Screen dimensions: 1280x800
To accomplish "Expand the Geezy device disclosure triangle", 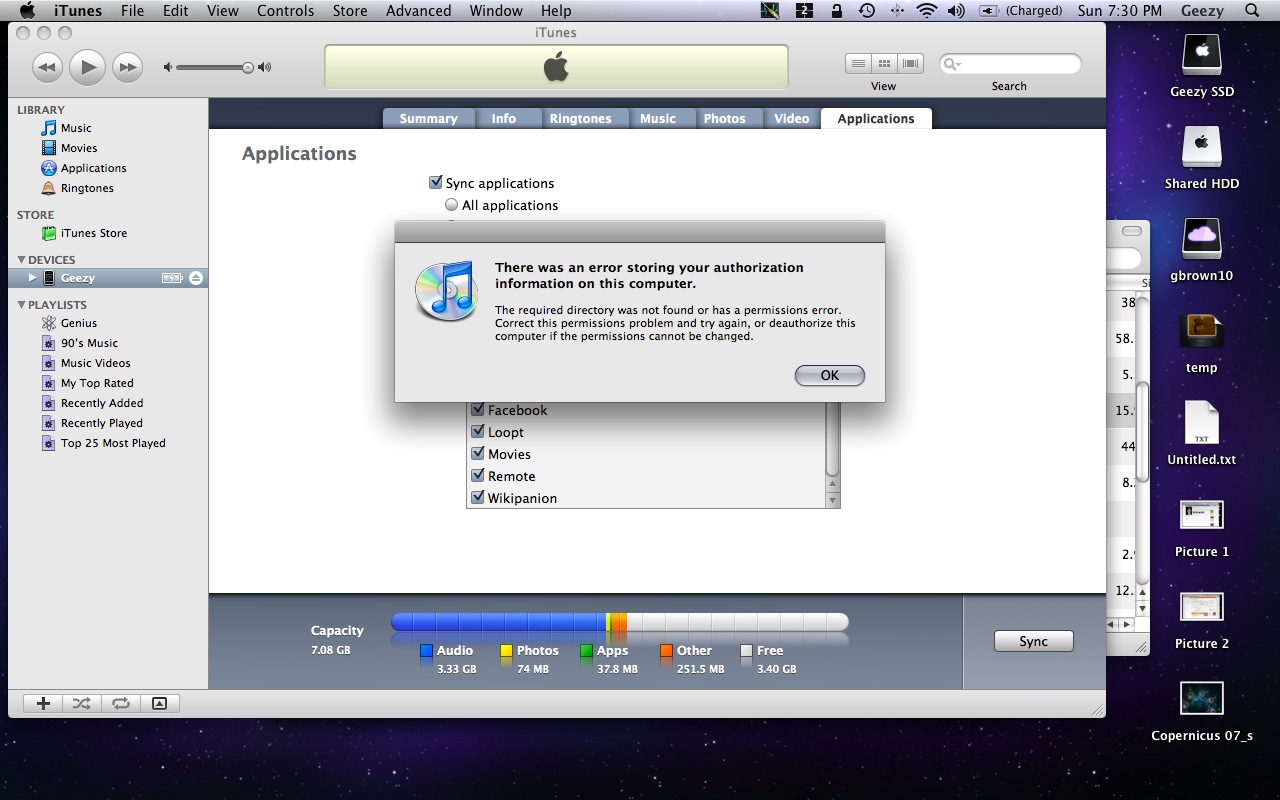I will [x=32, y=277].
